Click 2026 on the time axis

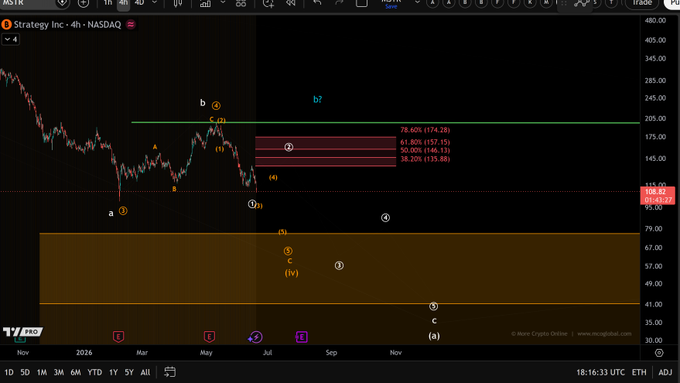[84, 352]
